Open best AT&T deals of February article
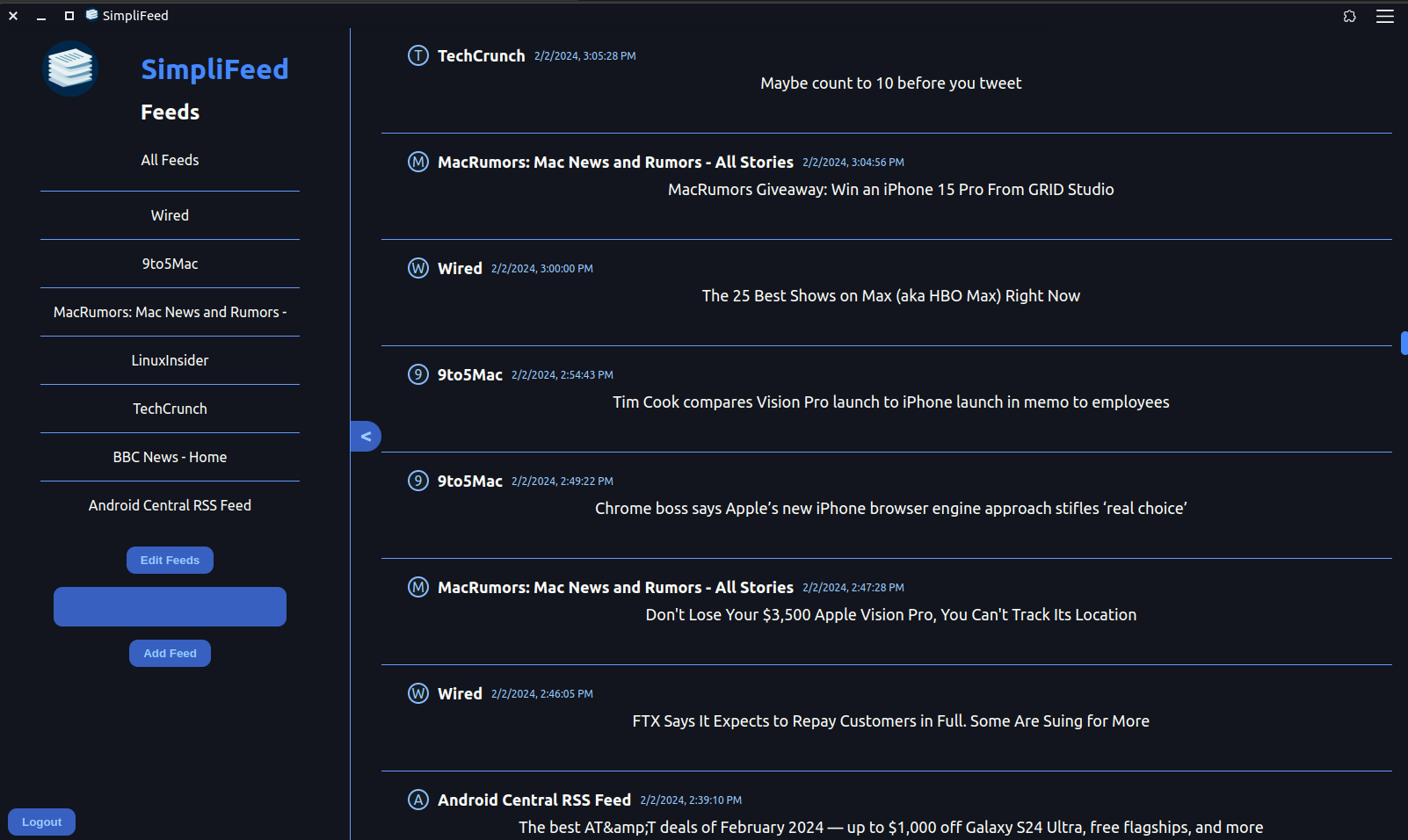Screen dimensions: 1408x840 (x=890, y=827)
